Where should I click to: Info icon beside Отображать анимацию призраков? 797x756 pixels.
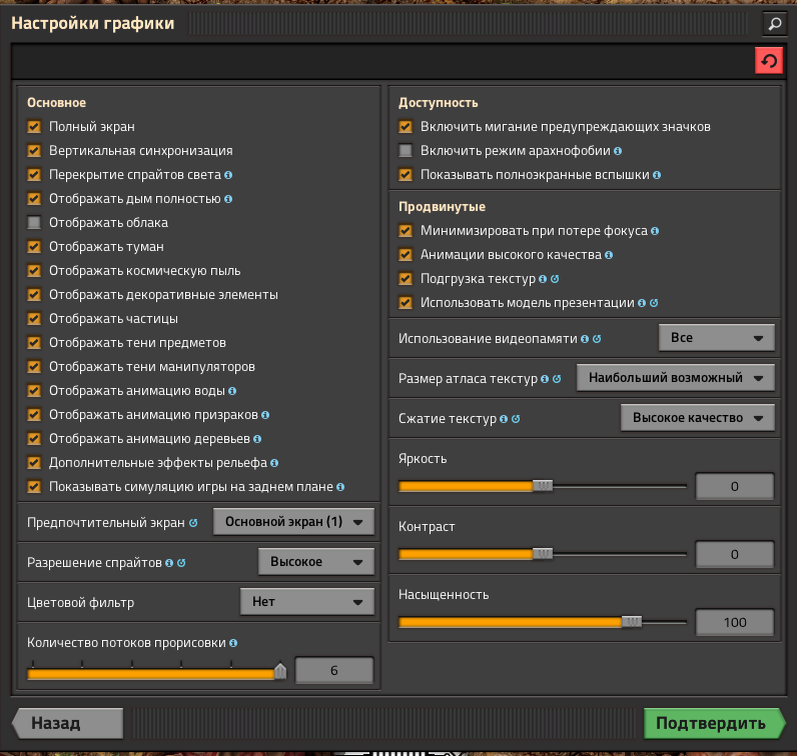point(265,415)
